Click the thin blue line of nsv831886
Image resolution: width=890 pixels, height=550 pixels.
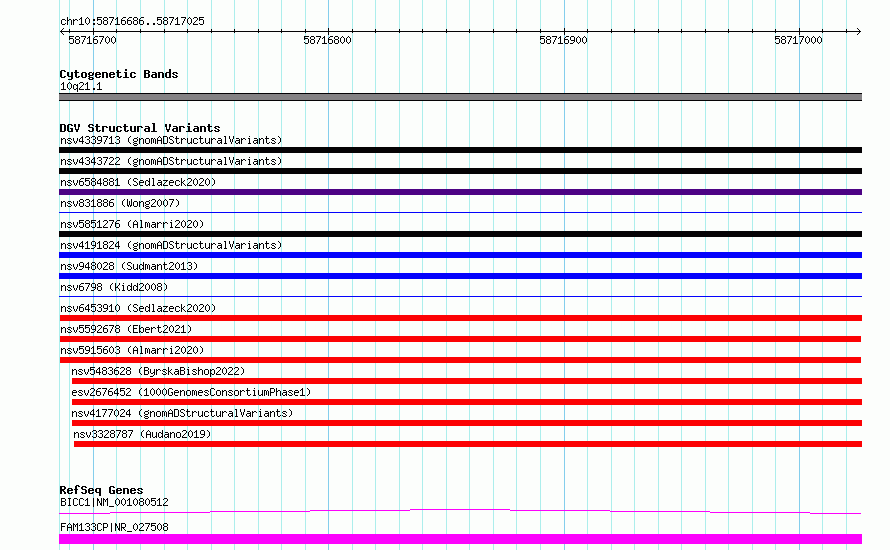pyautogui.click(x=460, y=213)
